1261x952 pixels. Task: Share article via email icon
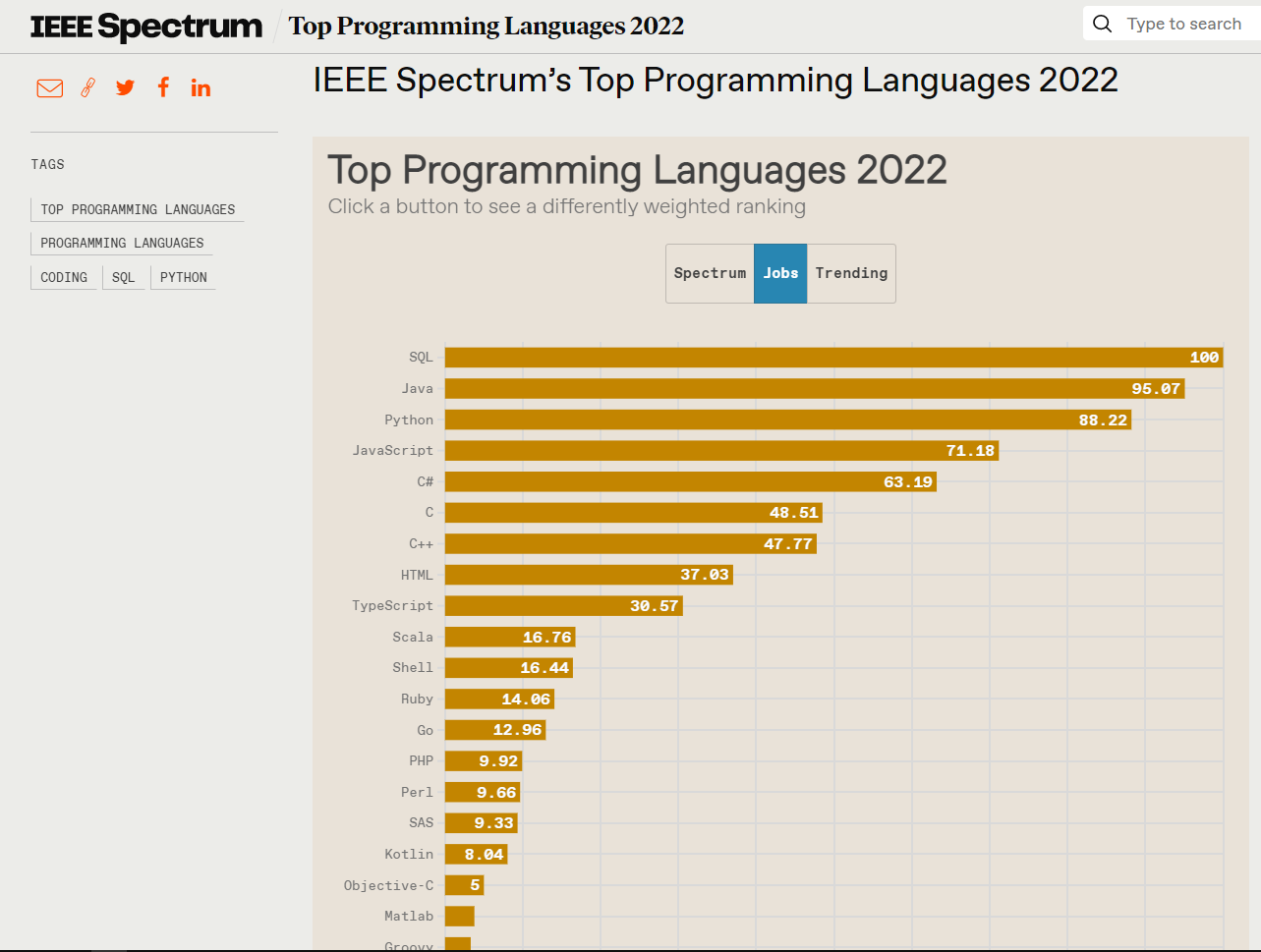[x=50, y=88]
